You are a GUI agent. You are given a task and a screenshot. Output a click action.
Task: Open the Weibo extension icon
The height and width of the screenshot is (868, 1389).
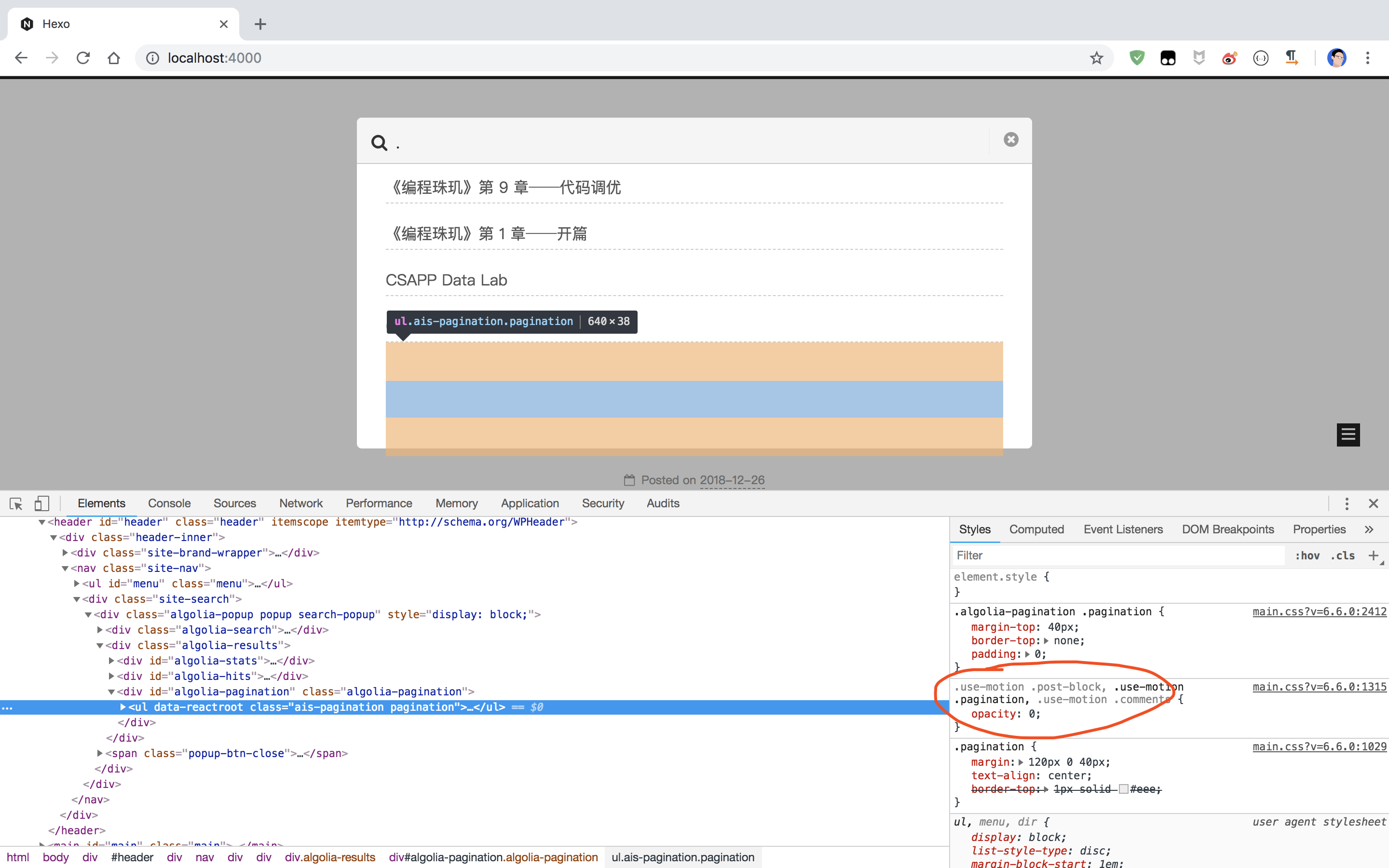1229,58
